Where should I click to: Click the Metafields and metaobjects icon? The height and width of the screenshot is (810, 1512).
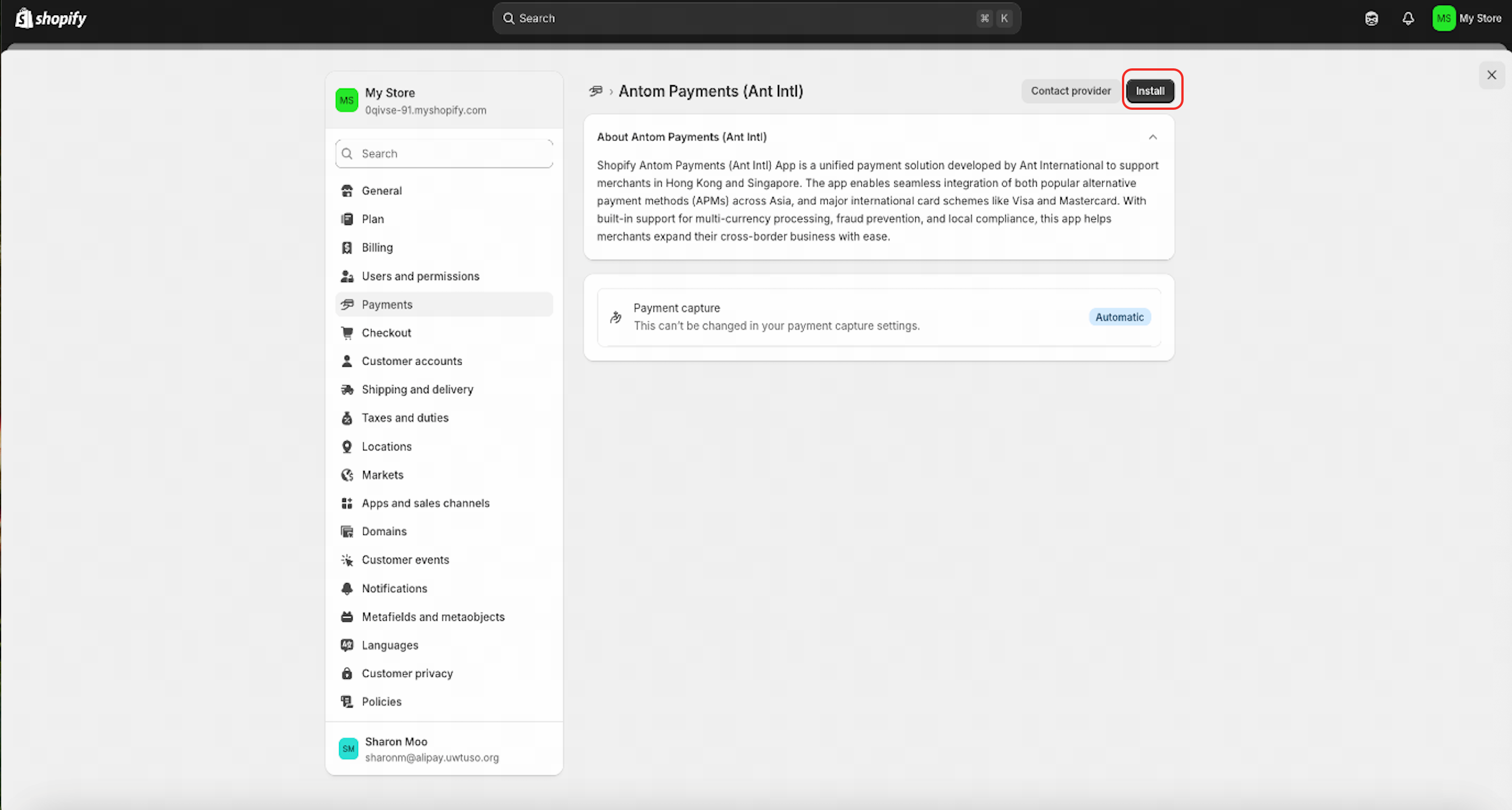coord(347,617)
